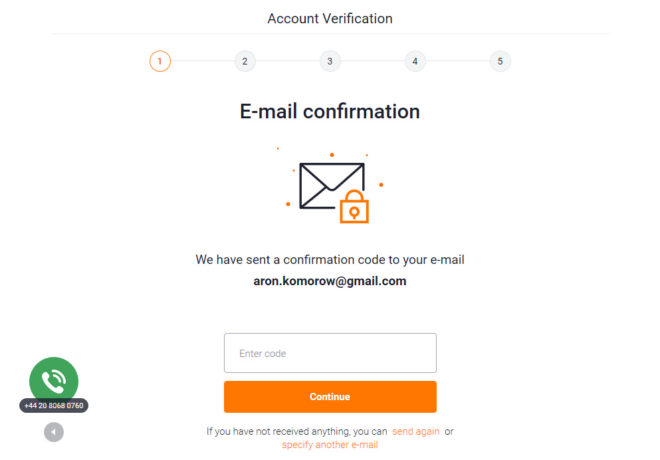Select step 4 in verification stepper
660x460 pixels.
pyautogui.click(x=415, y=61)
